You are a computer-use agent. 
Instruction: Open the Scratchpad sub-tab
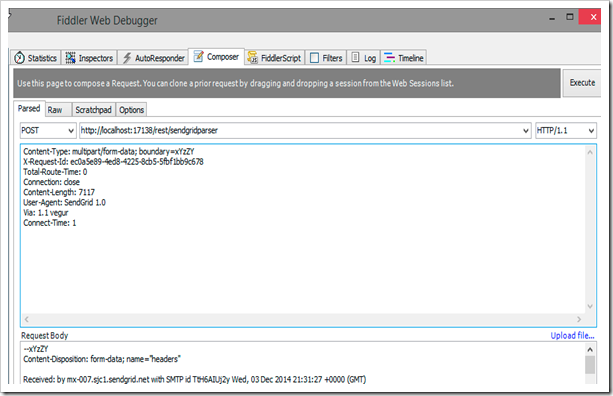(94, 110)
